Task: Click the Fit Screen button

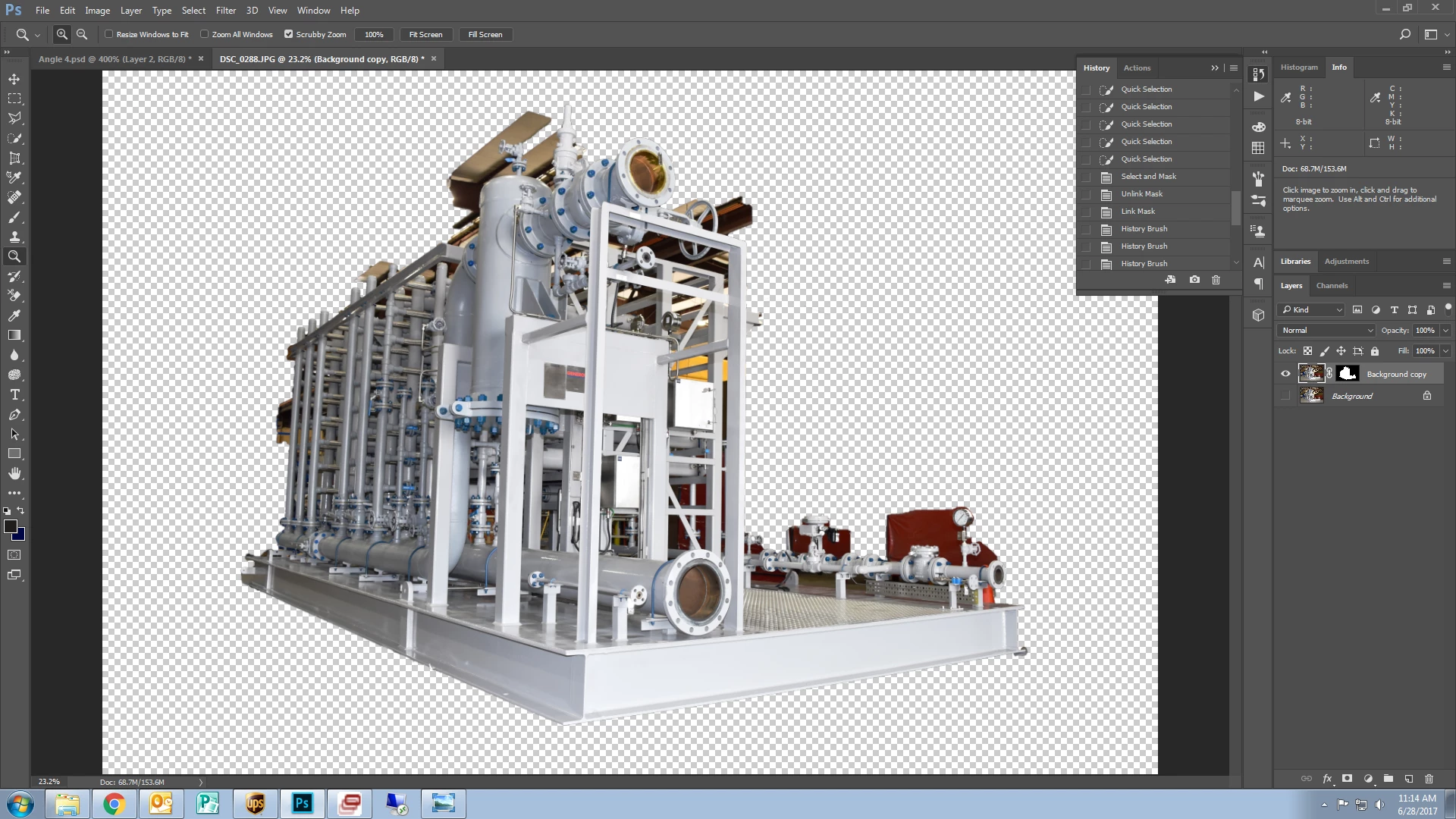Action: click(425, 34)
